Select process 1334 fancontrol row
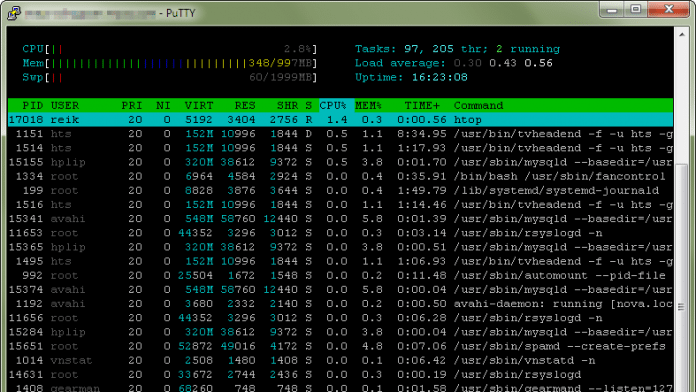Image resolution: width=696 pixels, height=392 pixels. (340, 176)
